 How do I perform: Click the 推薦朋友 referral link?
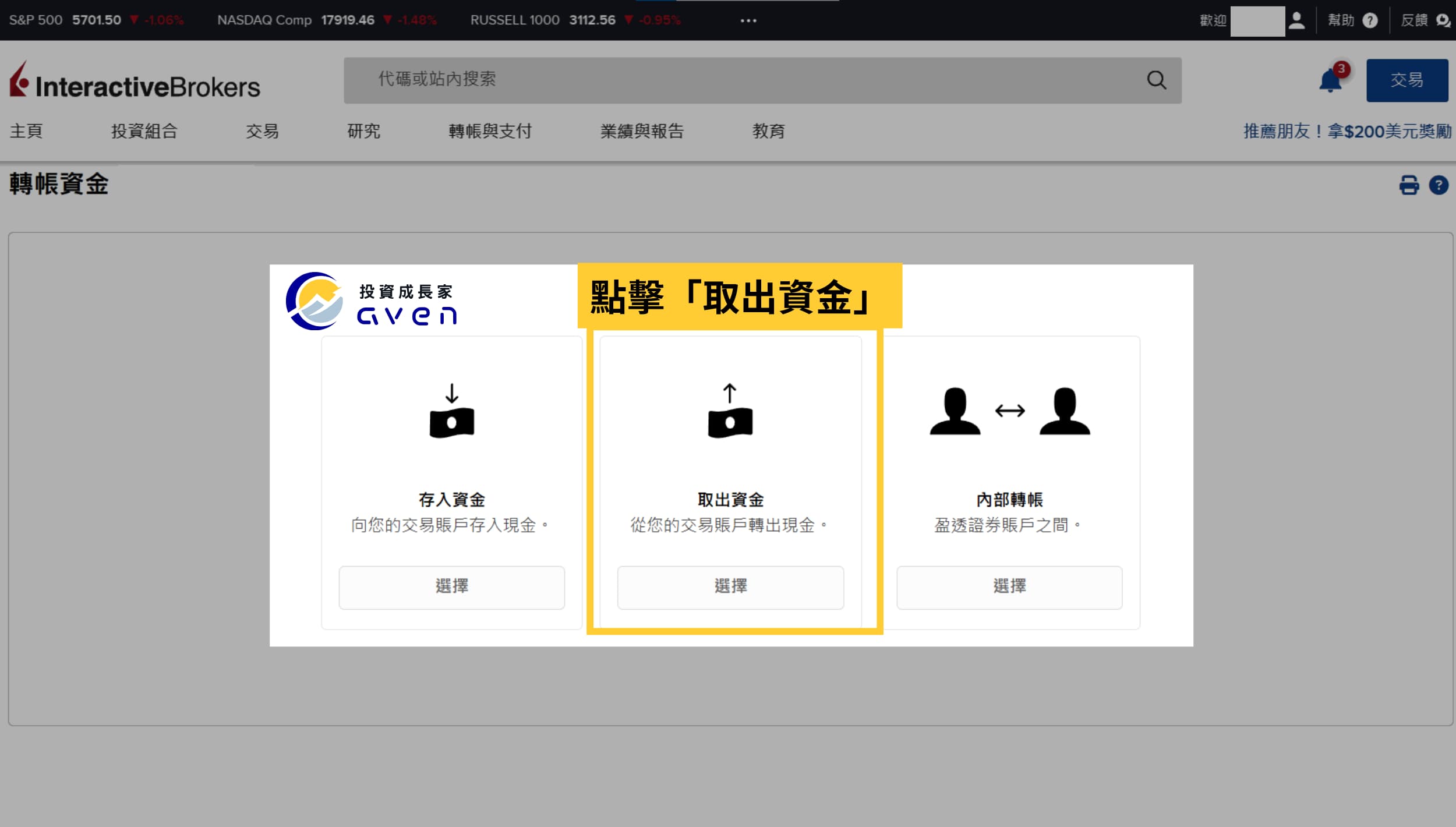coord(1348,131)
